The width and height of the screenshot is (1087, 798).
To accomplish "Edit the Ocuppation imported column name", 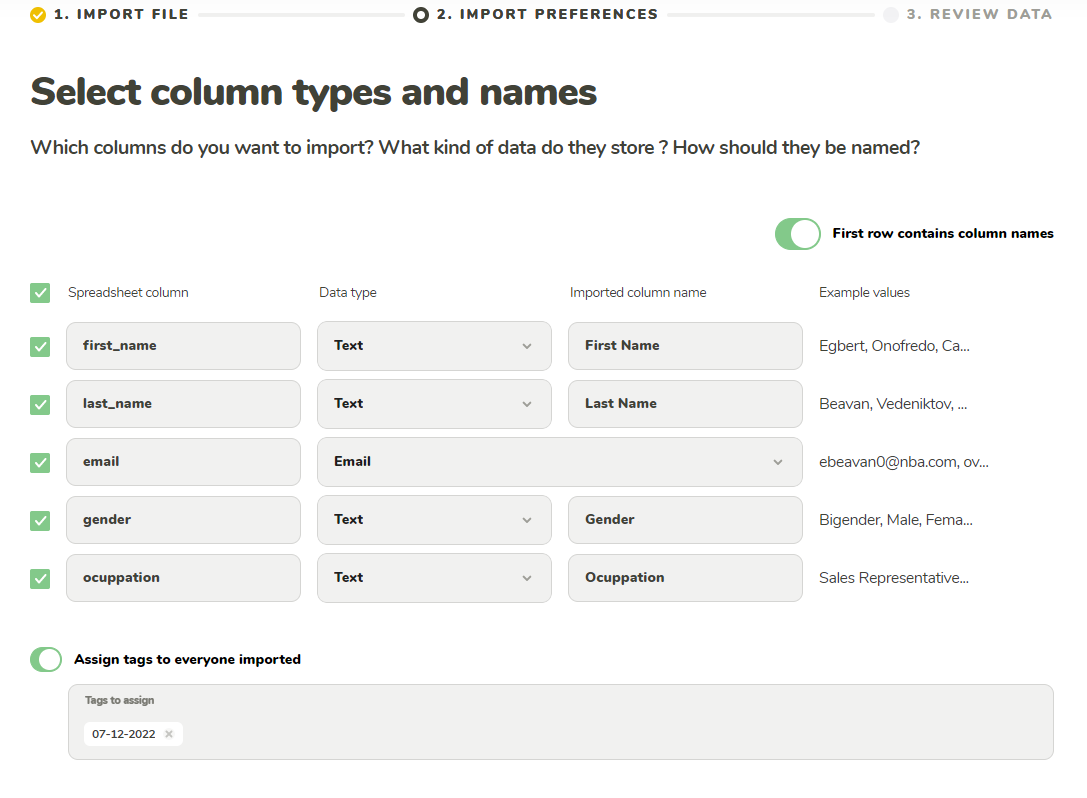I will (685, 578).
